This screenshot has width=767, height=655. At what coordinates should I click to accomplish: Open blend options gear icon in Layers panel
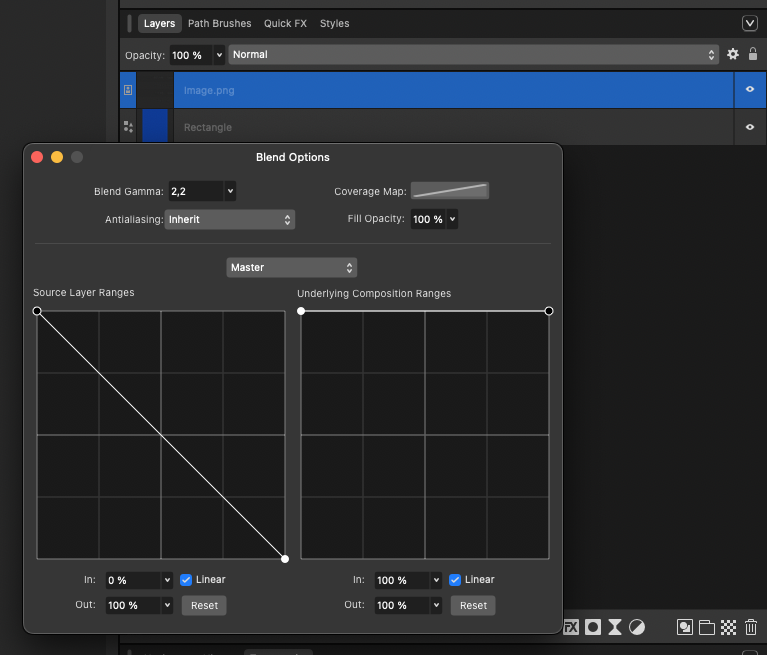click(733, 54)
